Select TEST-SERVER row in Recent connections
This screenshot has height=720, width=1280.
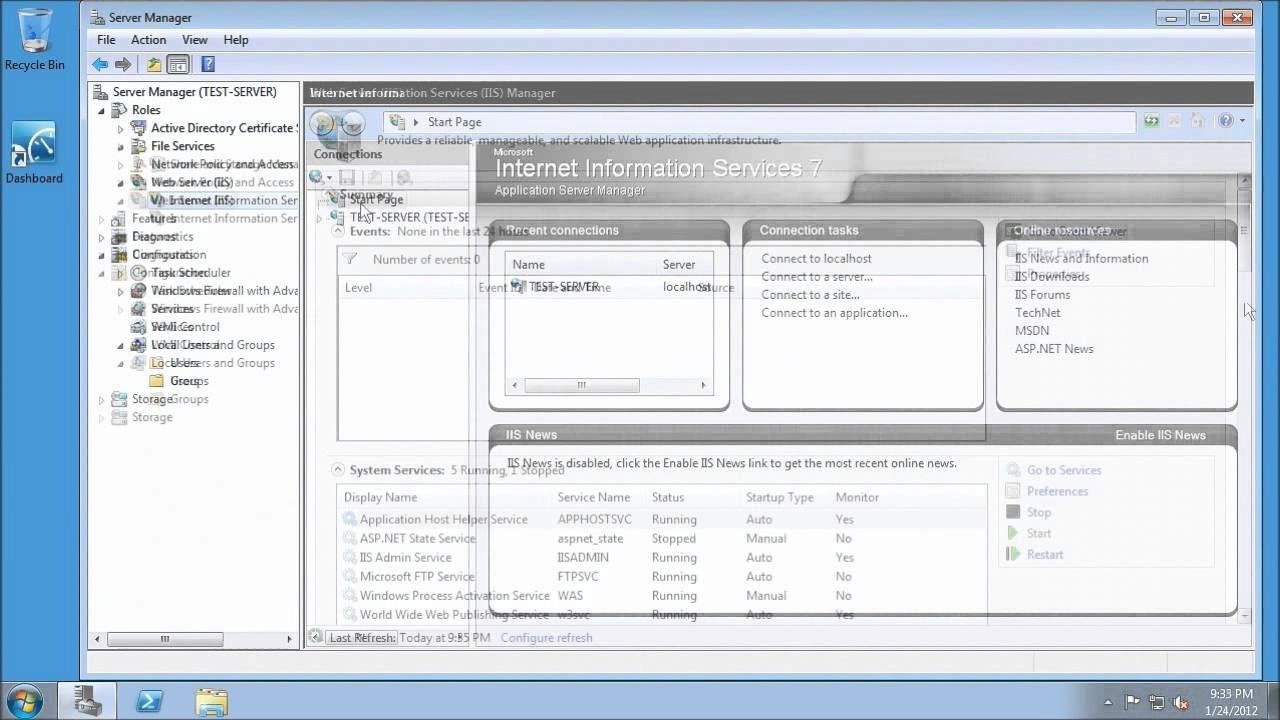coord(610,287)
